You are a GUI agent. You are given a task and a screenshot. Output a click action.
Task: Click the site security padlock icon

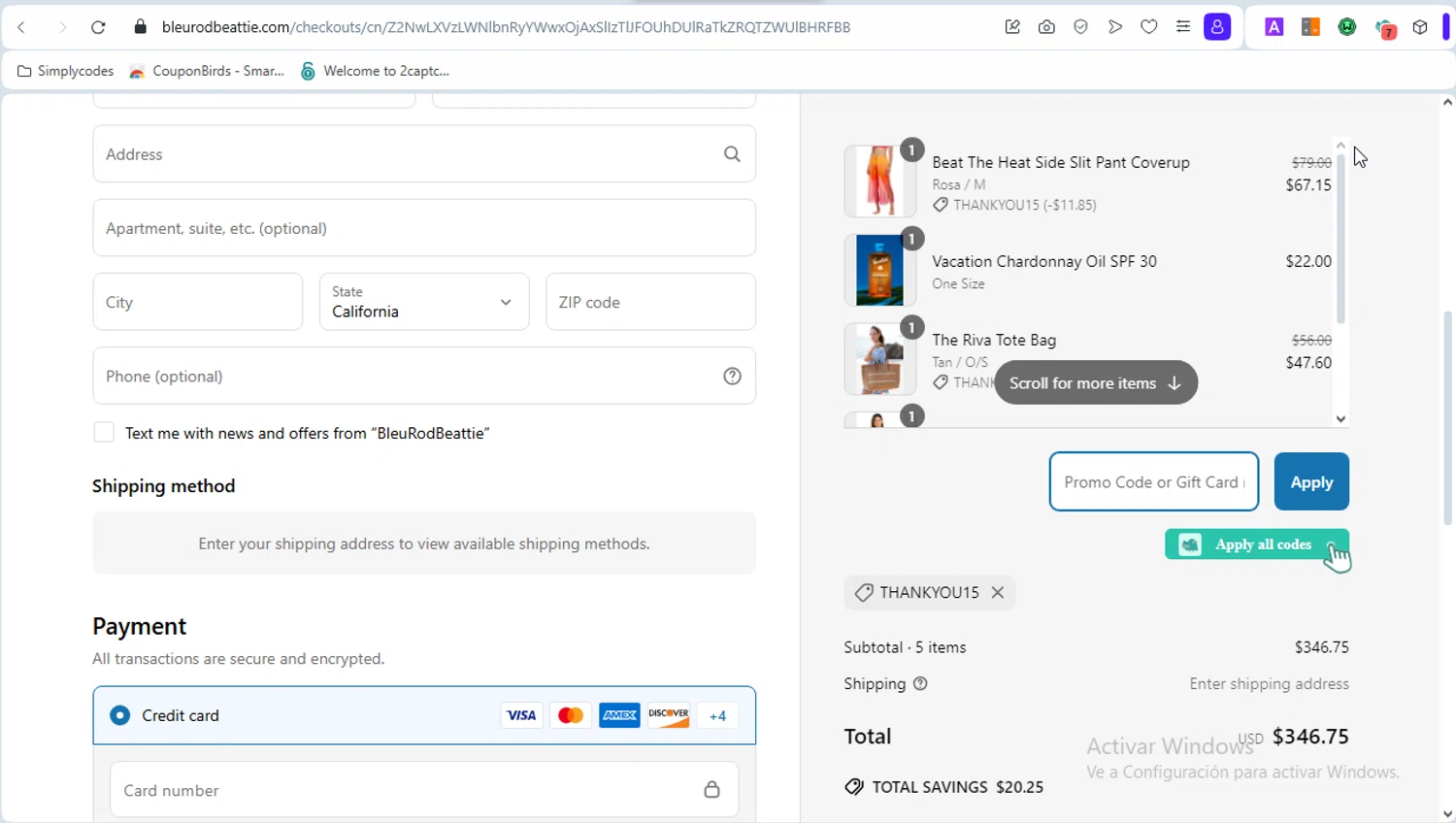click(x=141, y=27)
